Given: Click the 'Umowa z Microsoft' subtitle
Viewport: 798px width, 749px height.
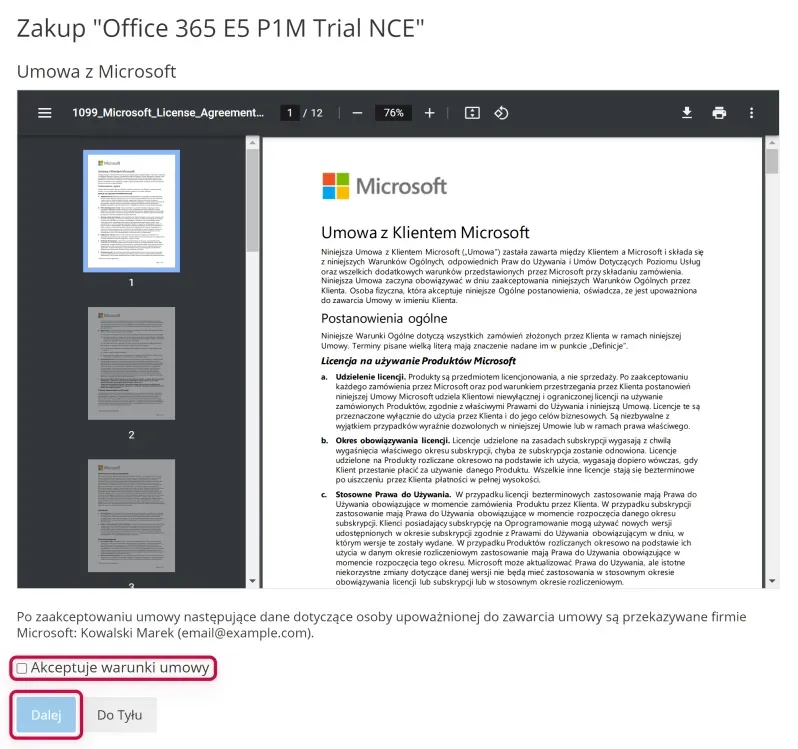Looking at the screenshot, I should pos(96,72).
